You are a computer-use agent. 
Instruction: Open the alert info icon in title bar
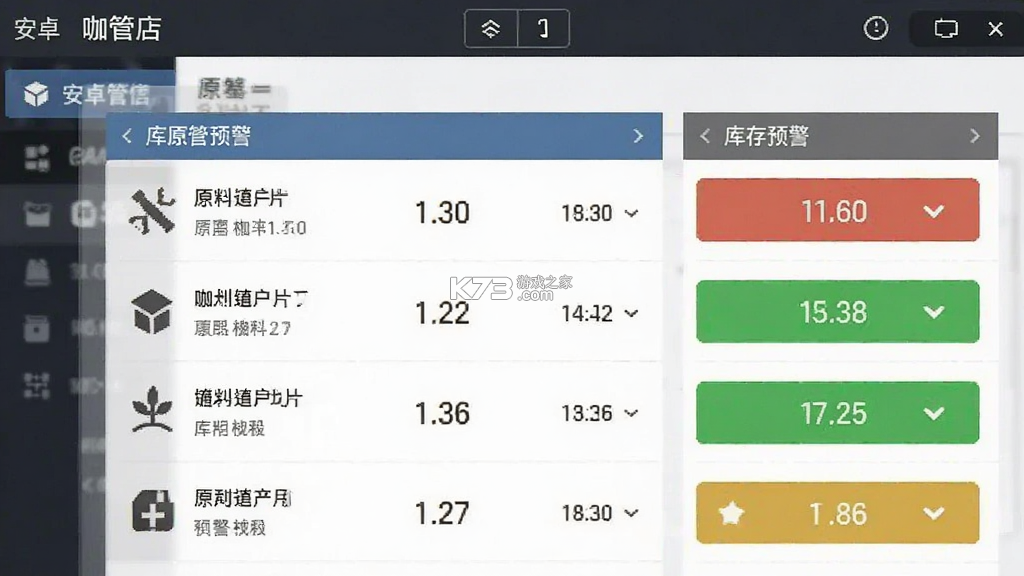(x=876, y=28)
